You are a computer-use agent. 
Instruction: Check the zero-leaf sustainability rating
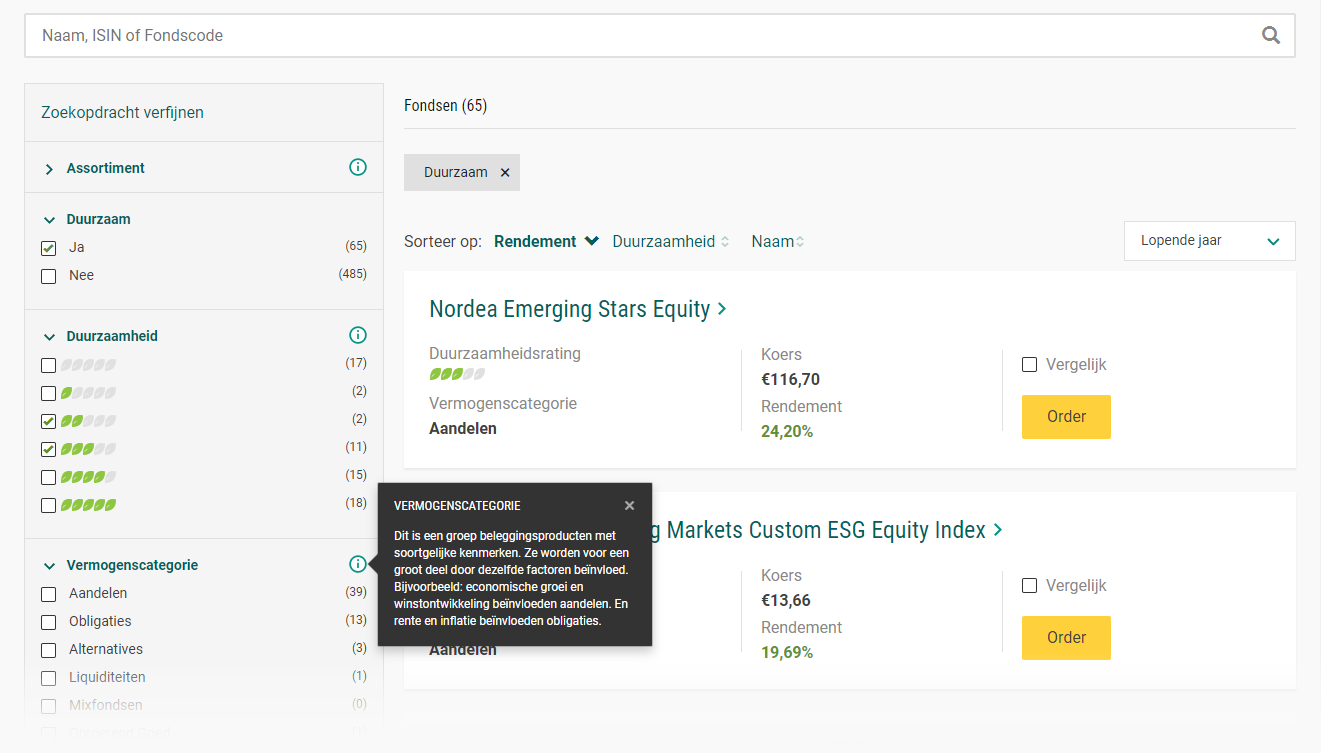click(x=48, y=365)
